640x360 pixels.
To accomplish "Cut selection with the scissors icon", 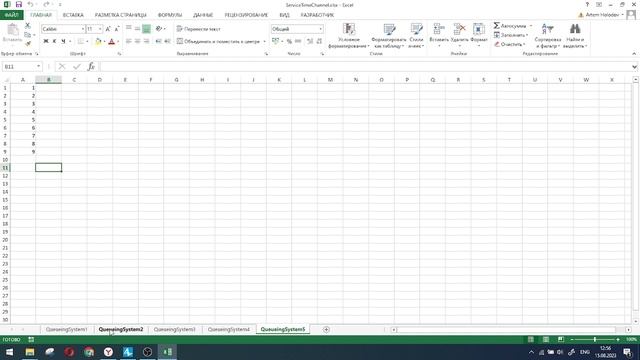I will [x=28, y=26].
